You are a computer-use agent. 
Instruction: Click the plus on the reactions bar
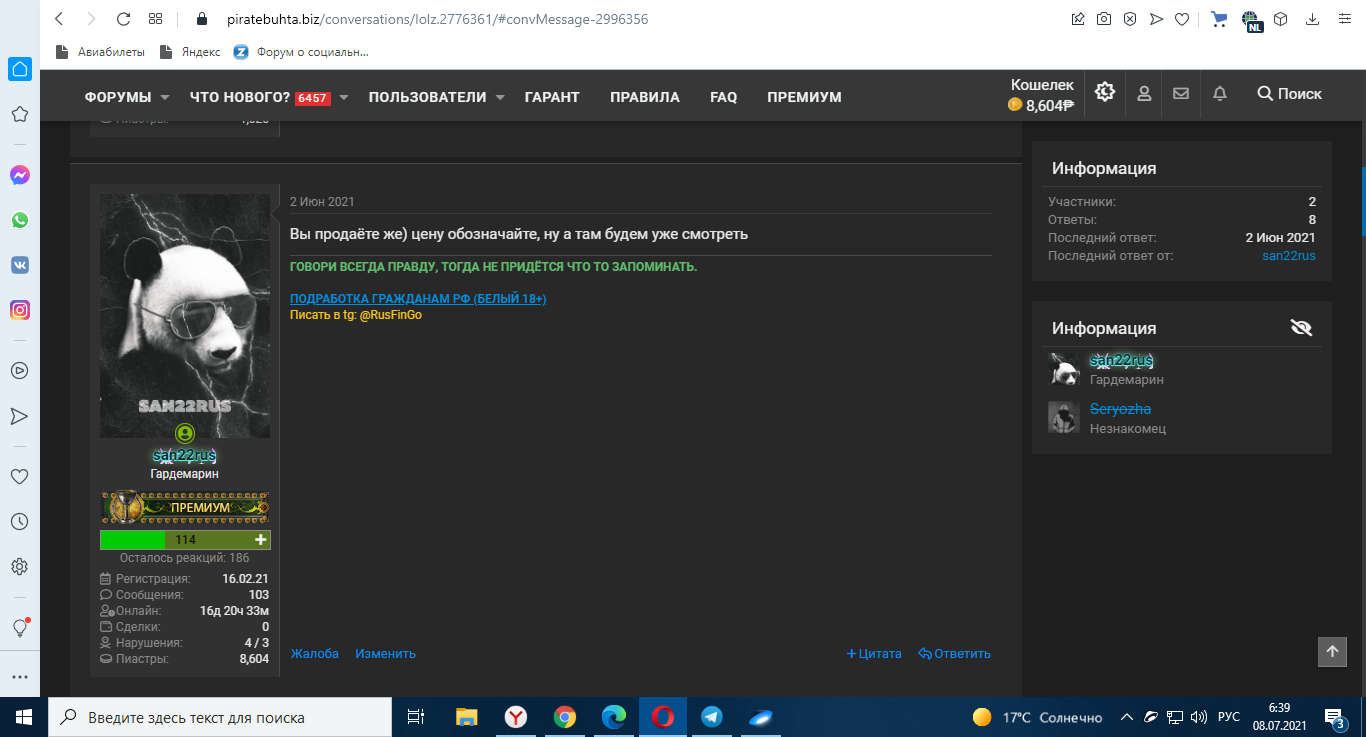pyautogui.click(x=261, y=540)
